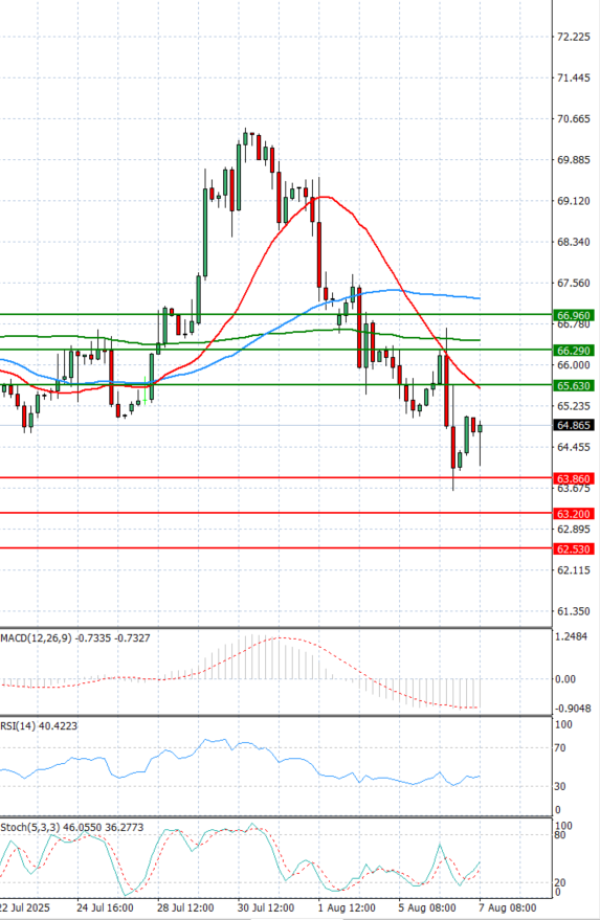Click the 66.290 green level label
600x920 pixels.
click(x=574, y=350)
